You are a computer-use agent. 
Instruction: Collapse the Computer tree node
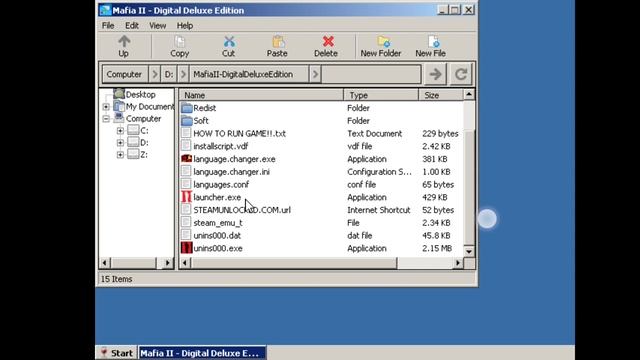click(106, 119)
